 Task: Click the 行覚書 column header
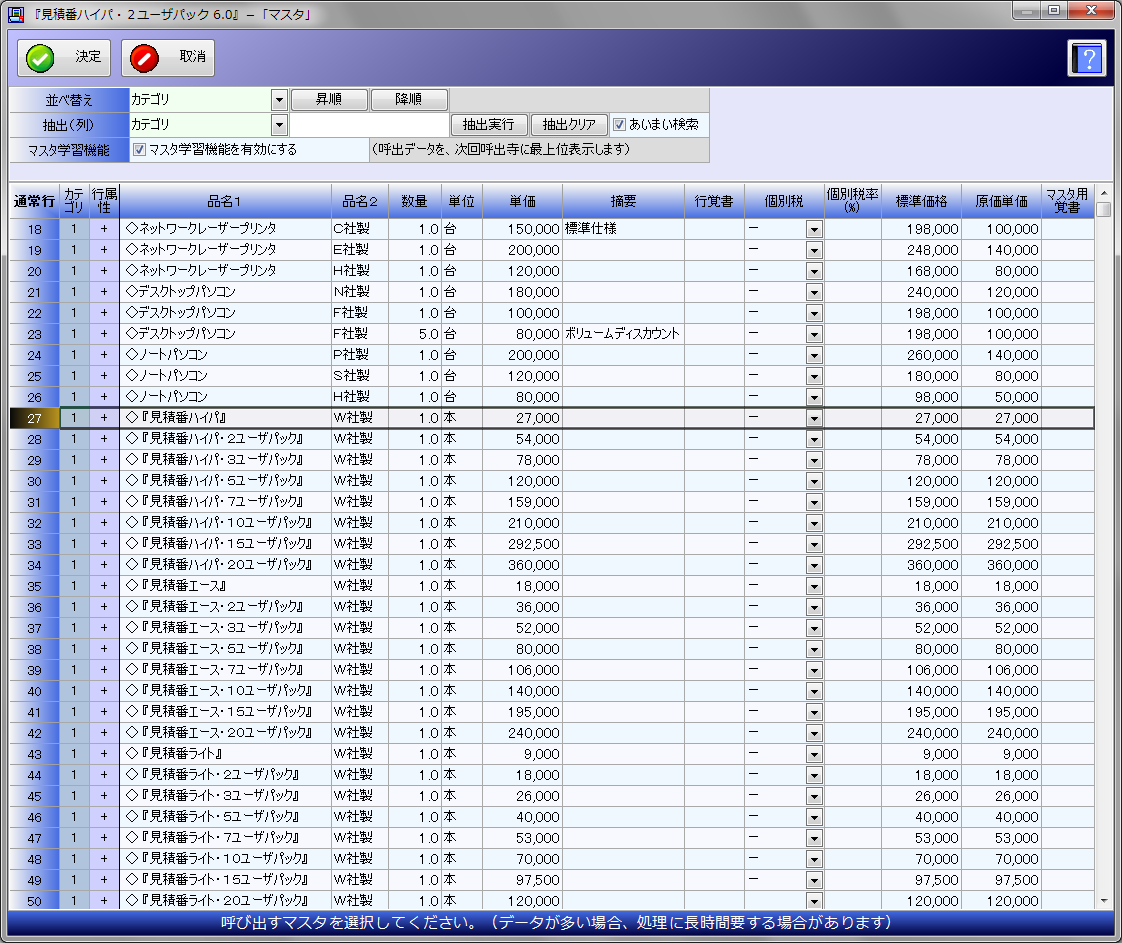pyautogui.click(x=714, y=201)
